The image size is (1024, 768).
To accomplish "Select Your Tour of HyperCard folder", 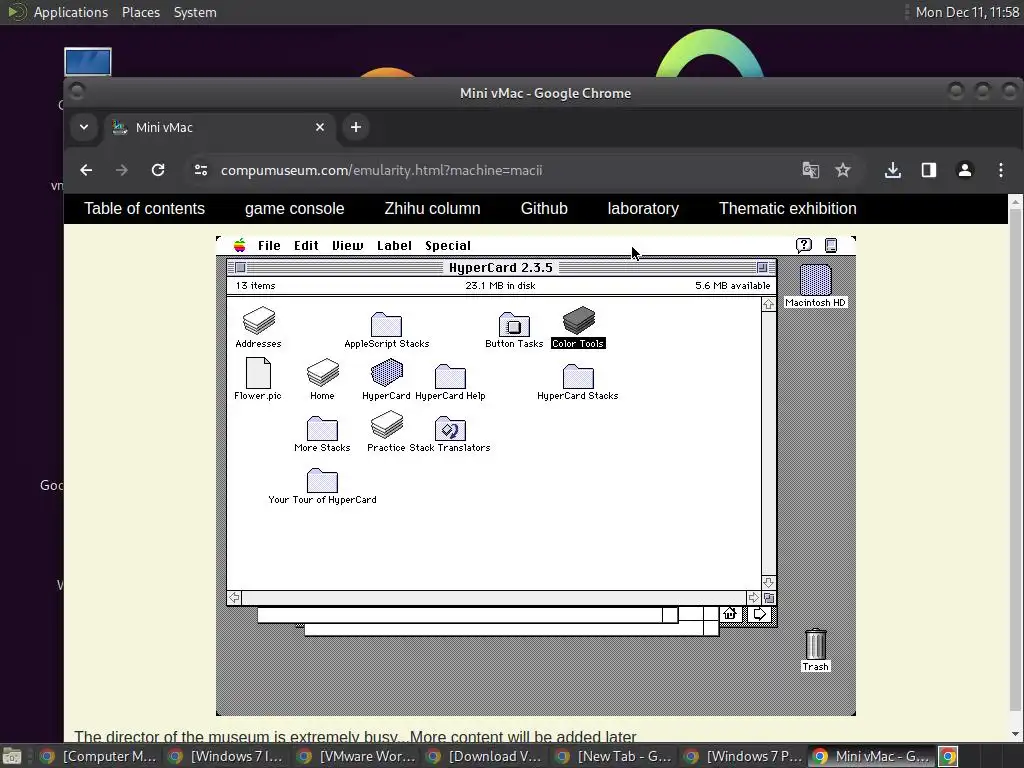I will tap(322, 481).
